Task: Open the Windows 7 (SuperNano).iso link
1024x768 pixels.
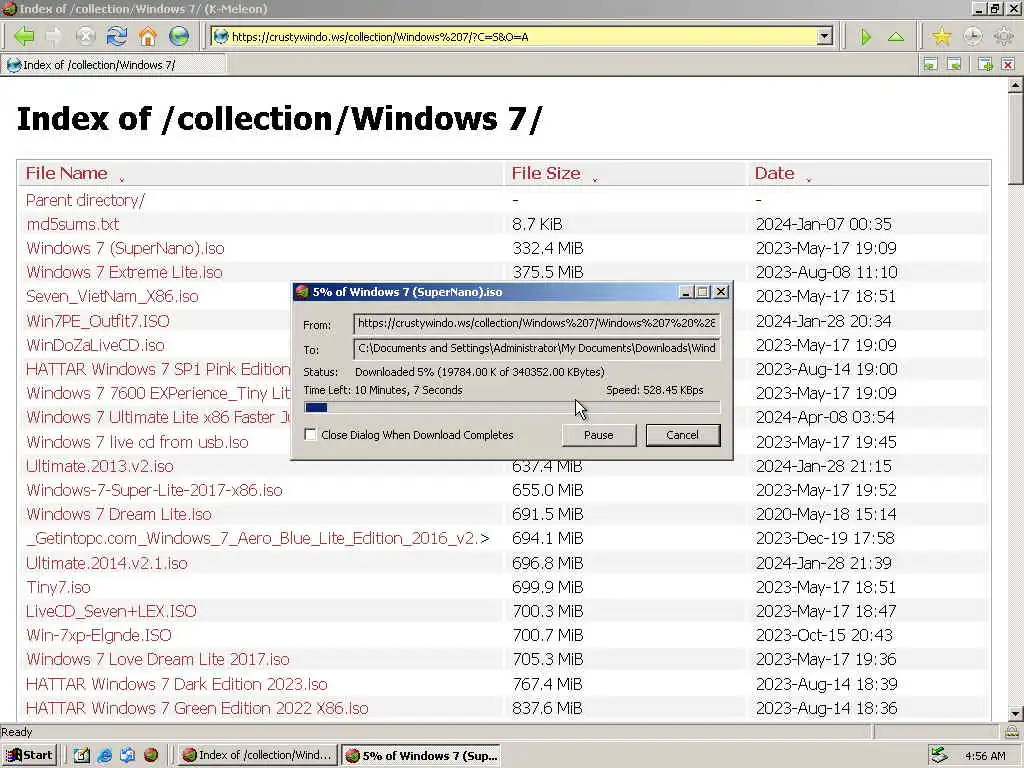Action: click(125, 248)
